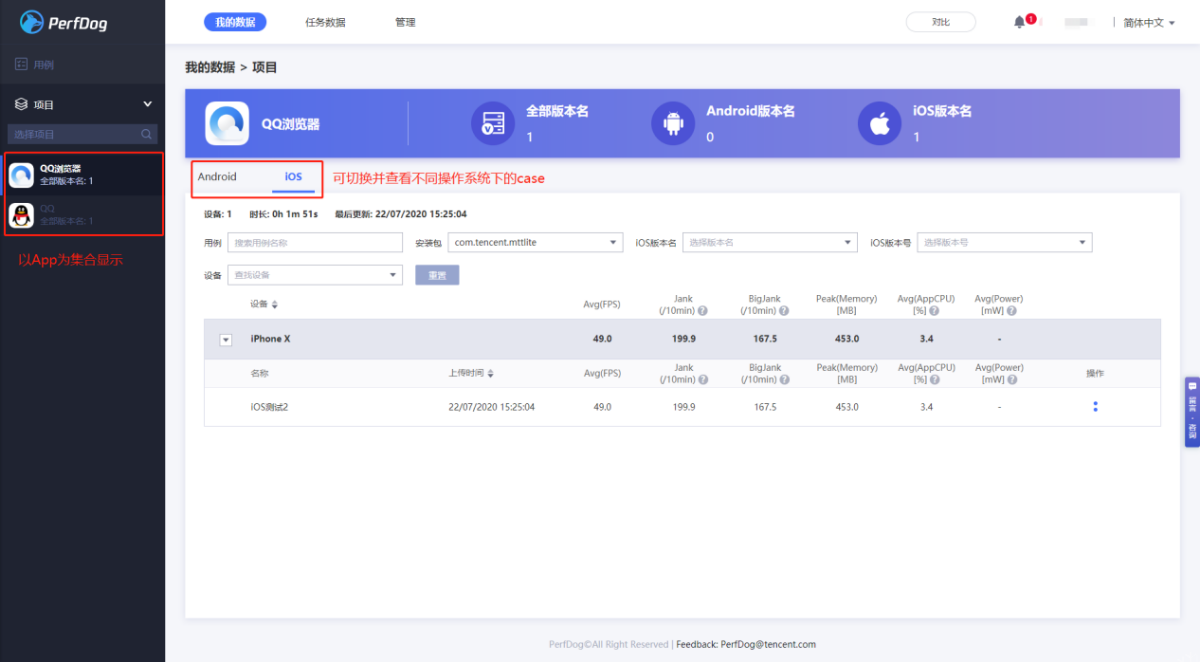Open the 安装包 com.tencent.mttlite dropdown

(x=535, y=243)
